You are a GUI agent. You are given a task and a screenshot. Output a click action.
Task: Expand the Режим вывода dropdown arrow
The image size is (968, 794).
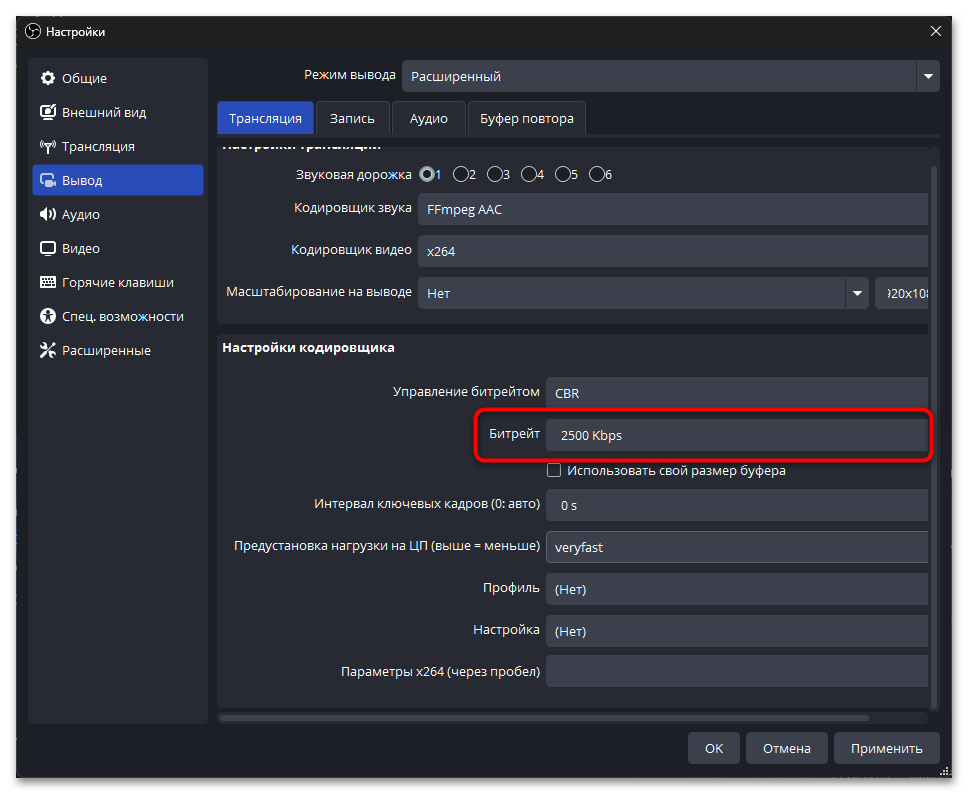[928, 76]
